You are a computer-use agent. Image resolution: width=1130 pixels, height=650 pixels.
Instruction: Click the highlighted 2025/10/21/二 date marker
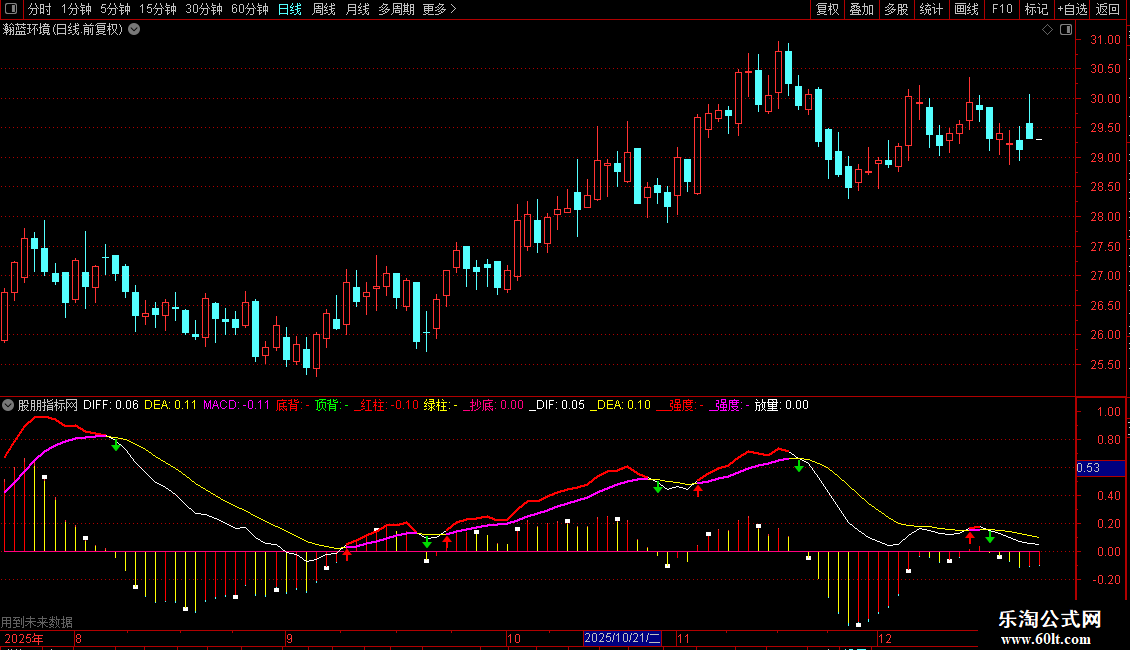[623, 638]
